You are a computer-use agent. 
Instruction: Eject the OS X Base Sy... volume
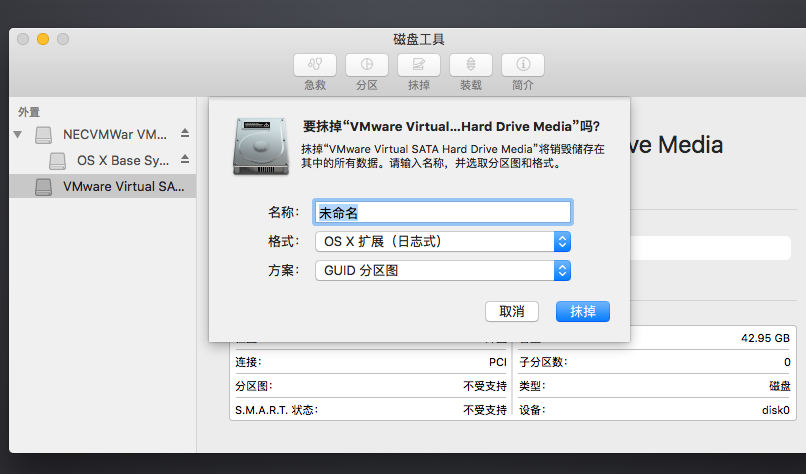pyautogui.click(x=184, y=160)
